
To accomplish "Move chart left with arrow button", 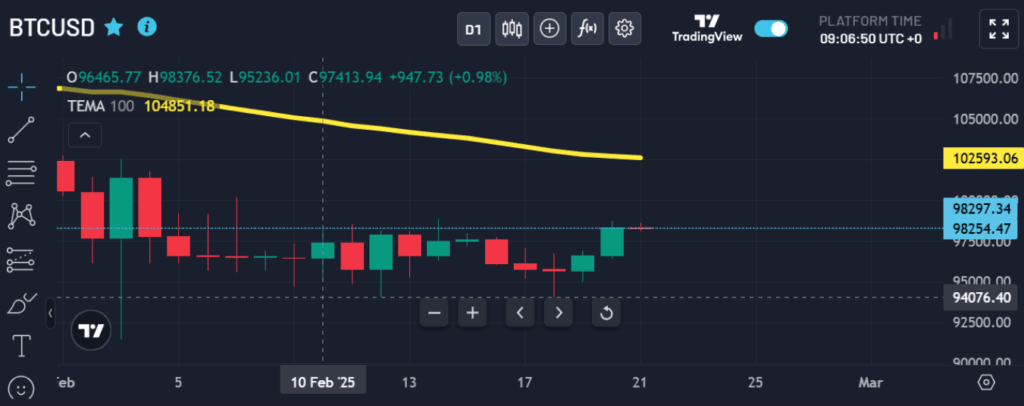I will point(520,313).
